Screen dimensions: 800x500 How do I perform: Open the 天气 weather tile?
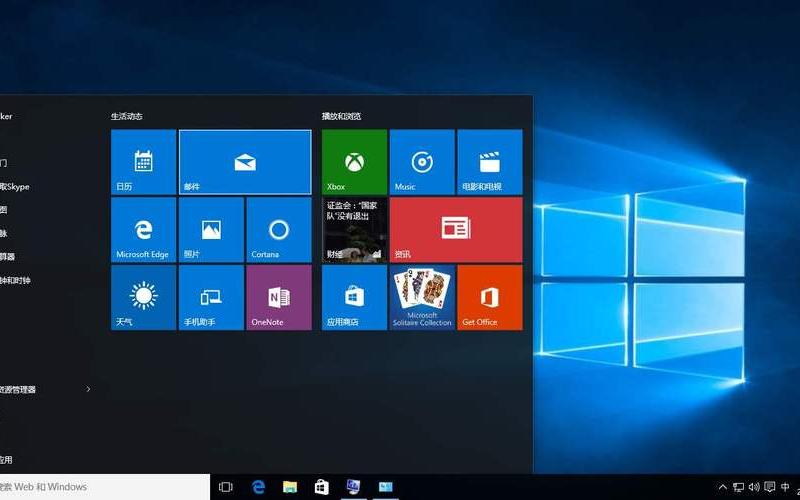[143, 297]
